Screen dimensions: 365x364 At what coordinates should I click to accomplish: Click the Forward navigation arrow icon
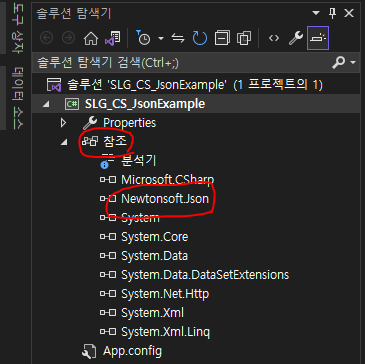coord(68,39)
